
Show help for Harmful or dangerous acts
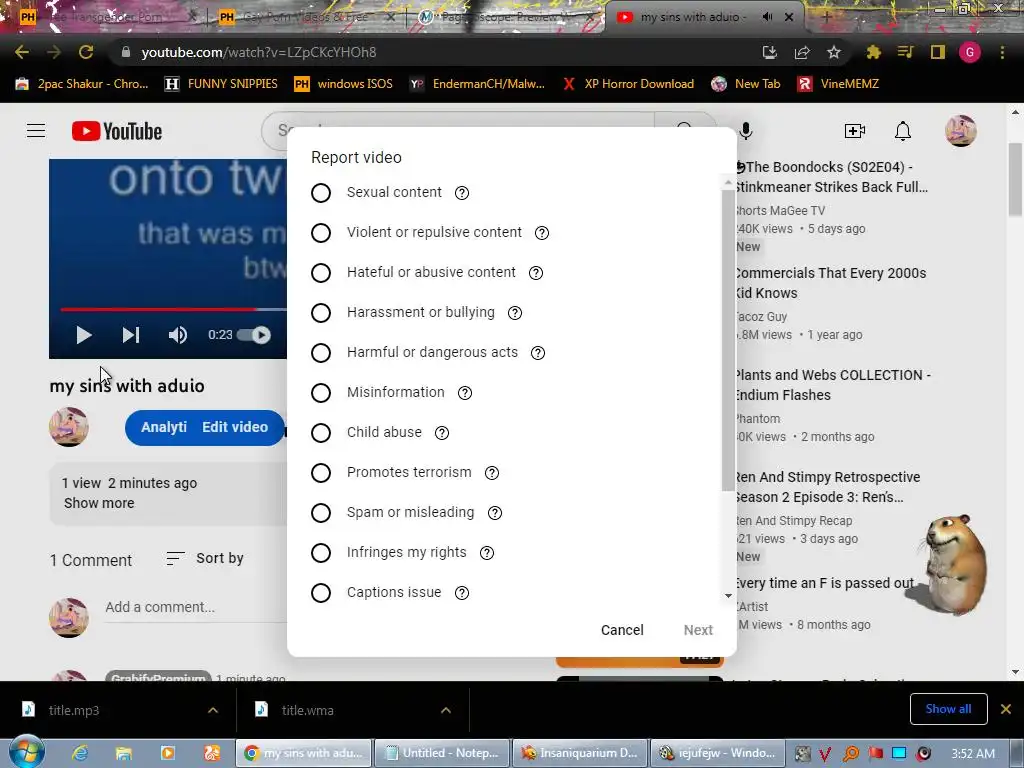537,353
